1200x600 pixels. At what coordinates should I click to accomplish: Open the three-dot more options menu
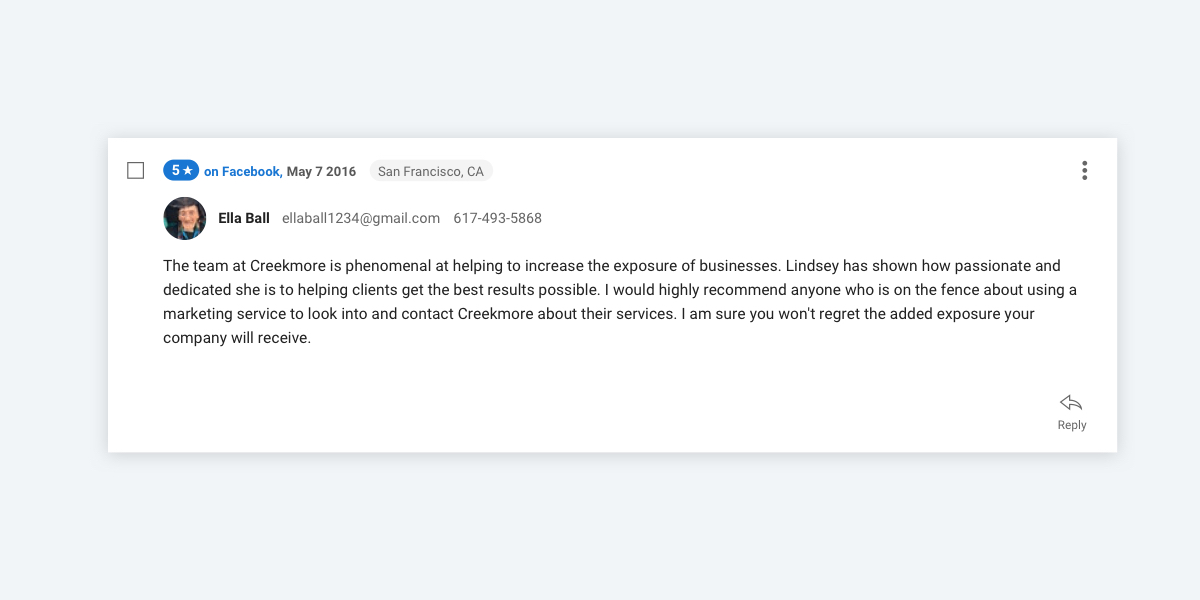(x=1084, y=171)
